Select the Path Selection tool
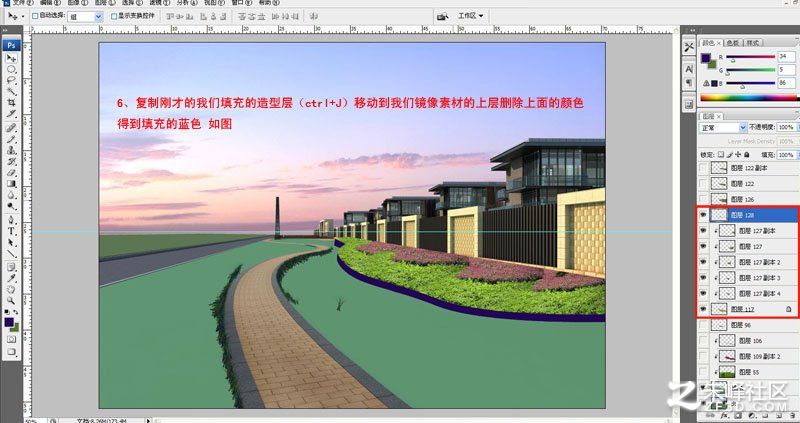This screenshot has width=800, height=423. pyautogui.click(x=11, y=242)
